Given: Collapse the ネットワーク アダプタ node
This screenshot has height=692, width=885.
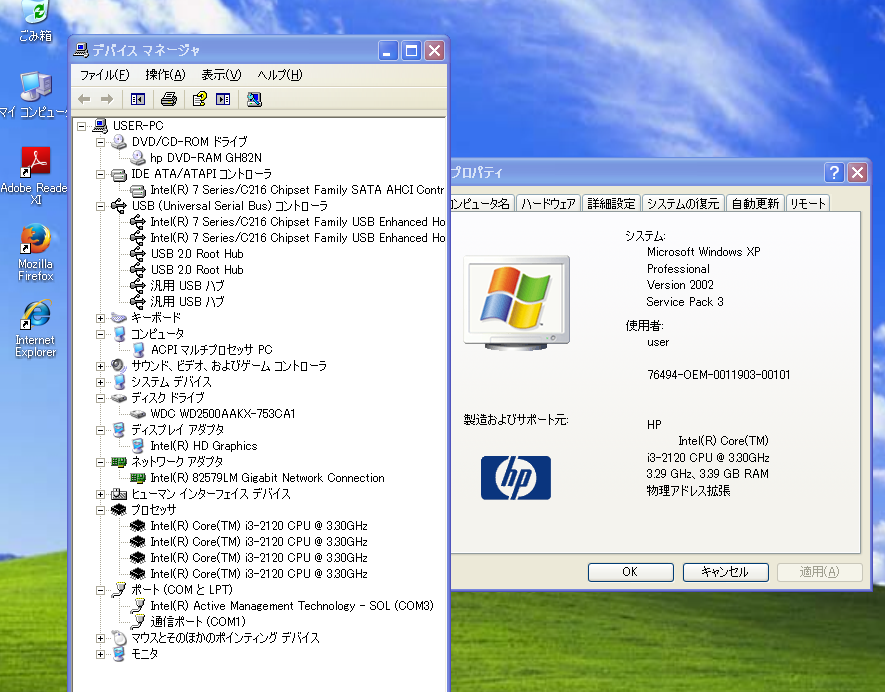Looking at the screenshot, I should pyautogui.click(x=100, y=462).
